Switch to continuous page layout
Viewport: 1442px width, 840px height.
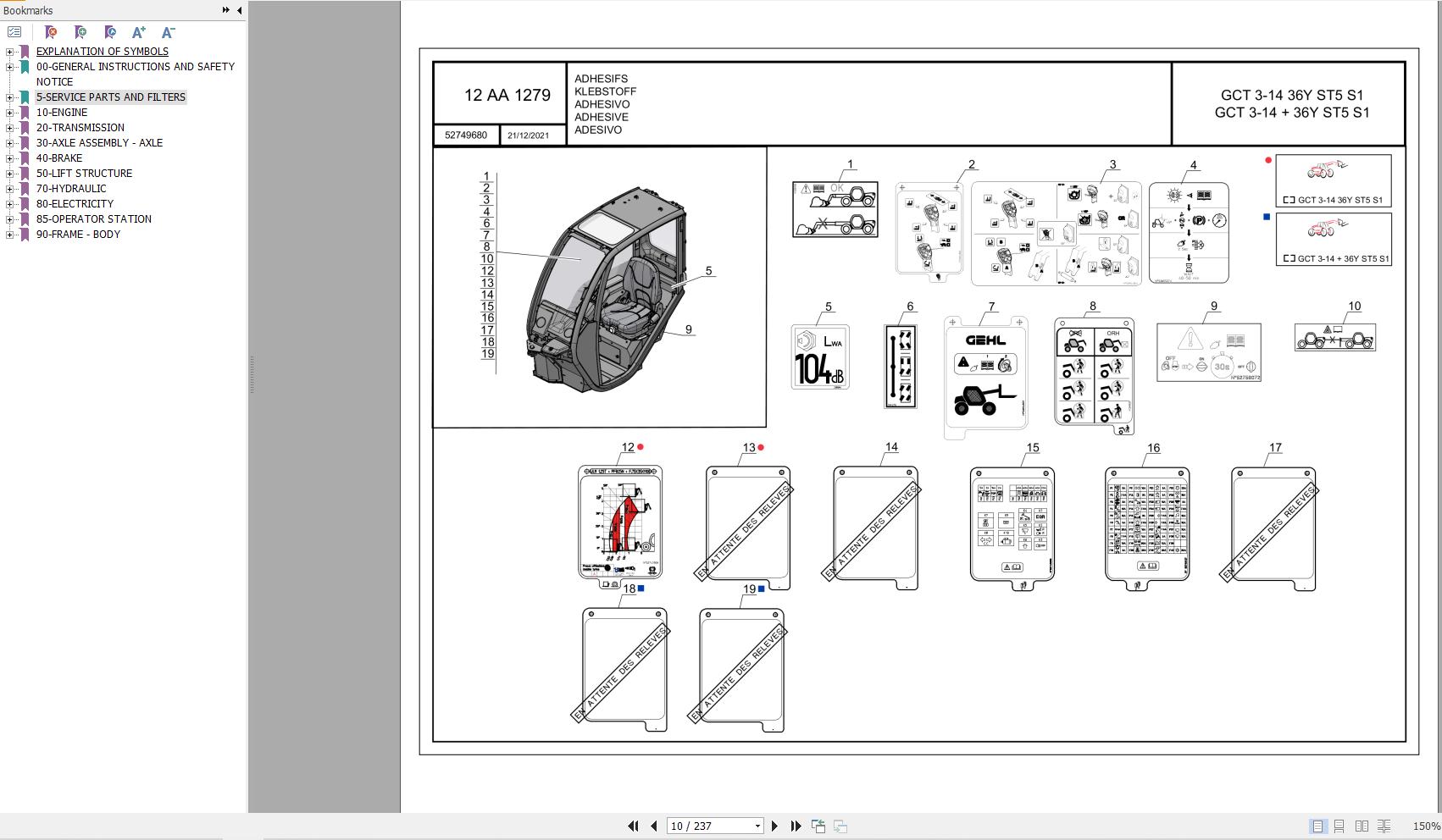[1339, 826]
